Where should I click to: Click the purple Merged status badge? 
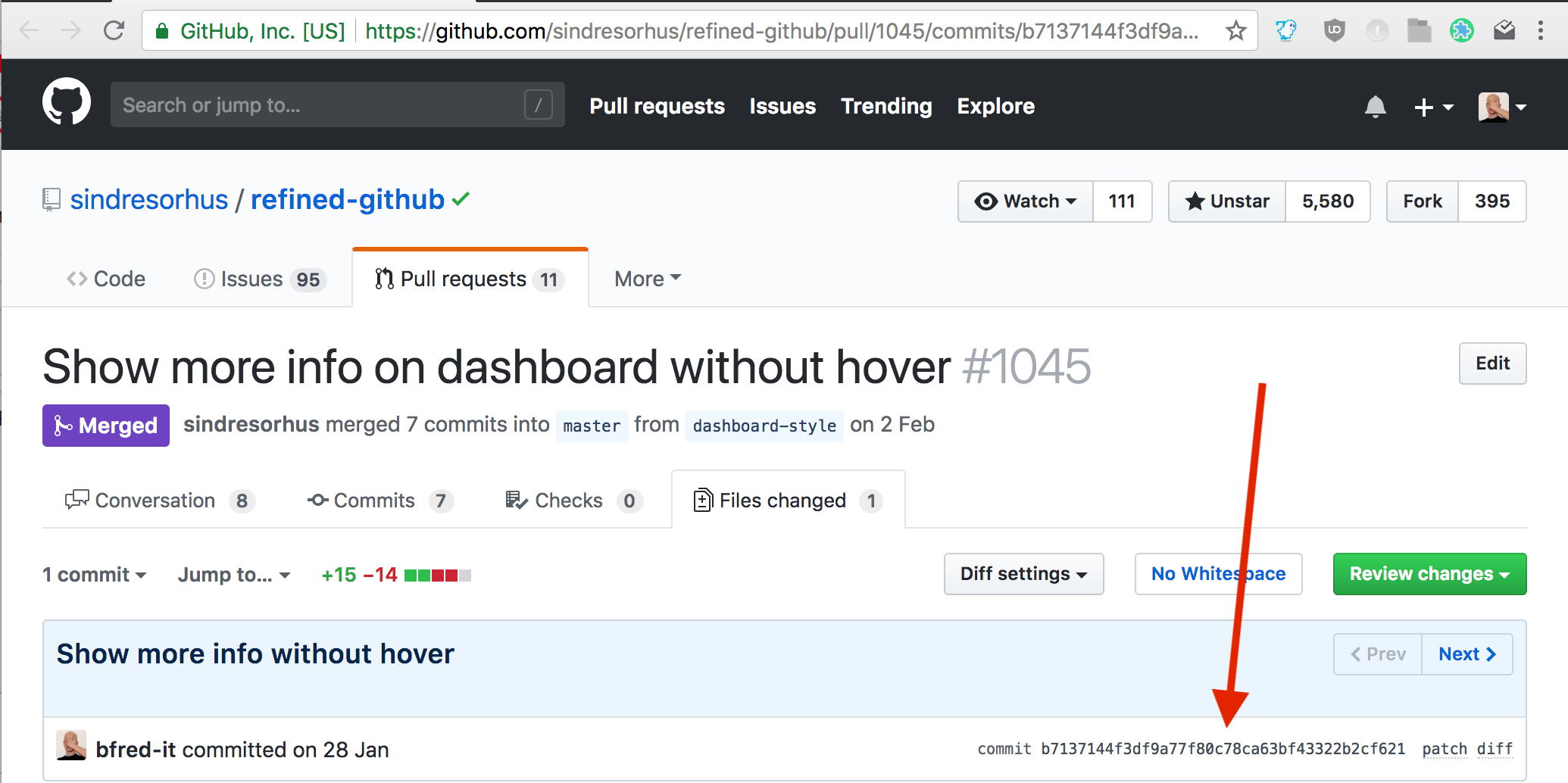[x=106, y=426]
